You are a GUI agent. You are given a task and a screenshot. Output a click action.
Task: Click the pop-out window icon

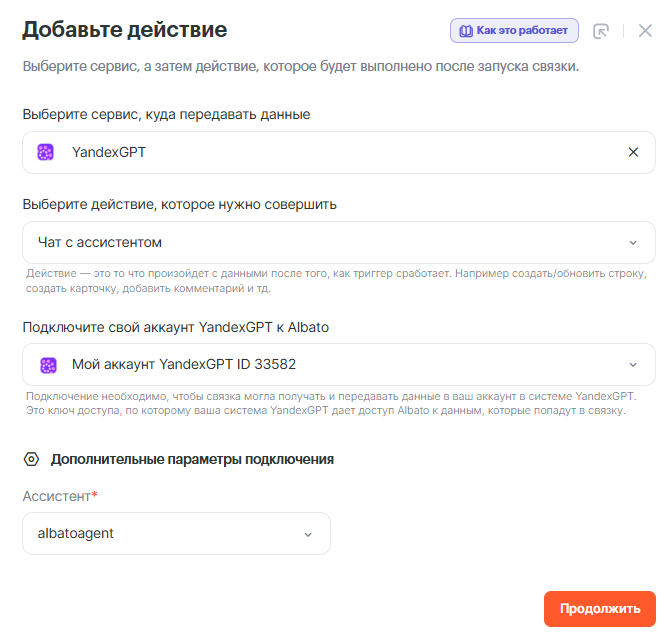(x=601, y=31)
